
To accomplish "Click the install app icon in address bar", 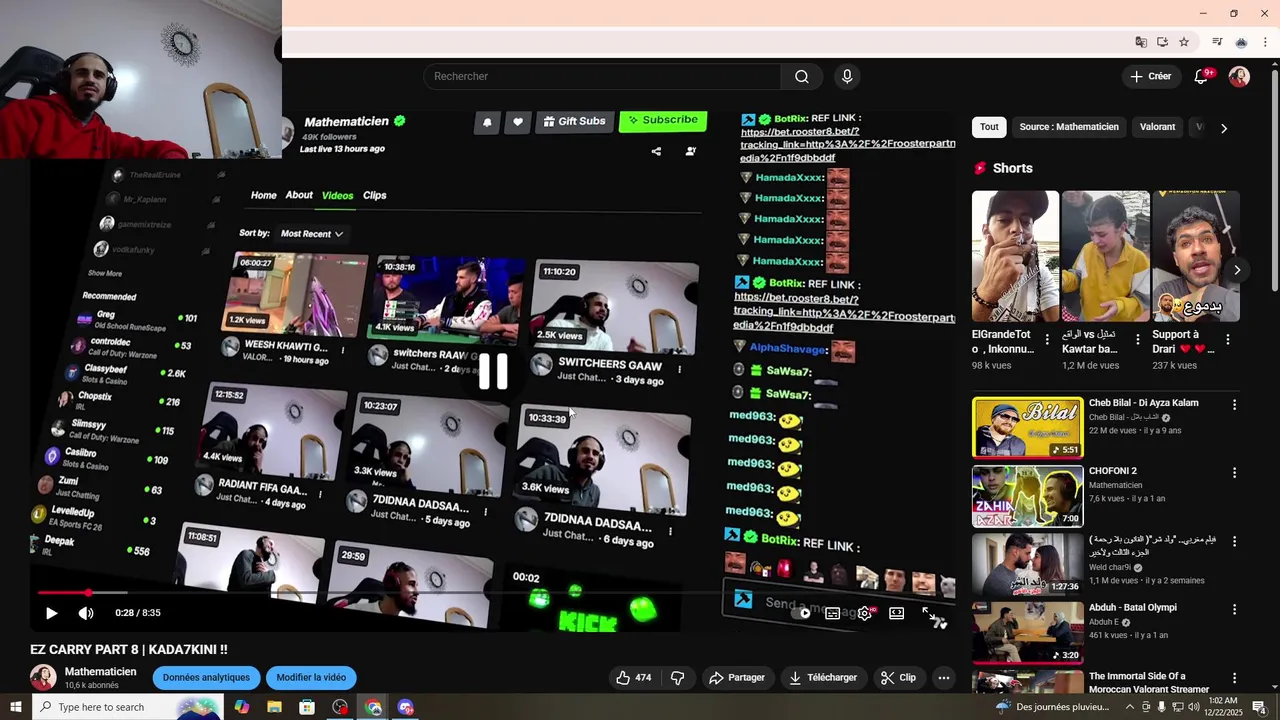I will click(1162, 42).
